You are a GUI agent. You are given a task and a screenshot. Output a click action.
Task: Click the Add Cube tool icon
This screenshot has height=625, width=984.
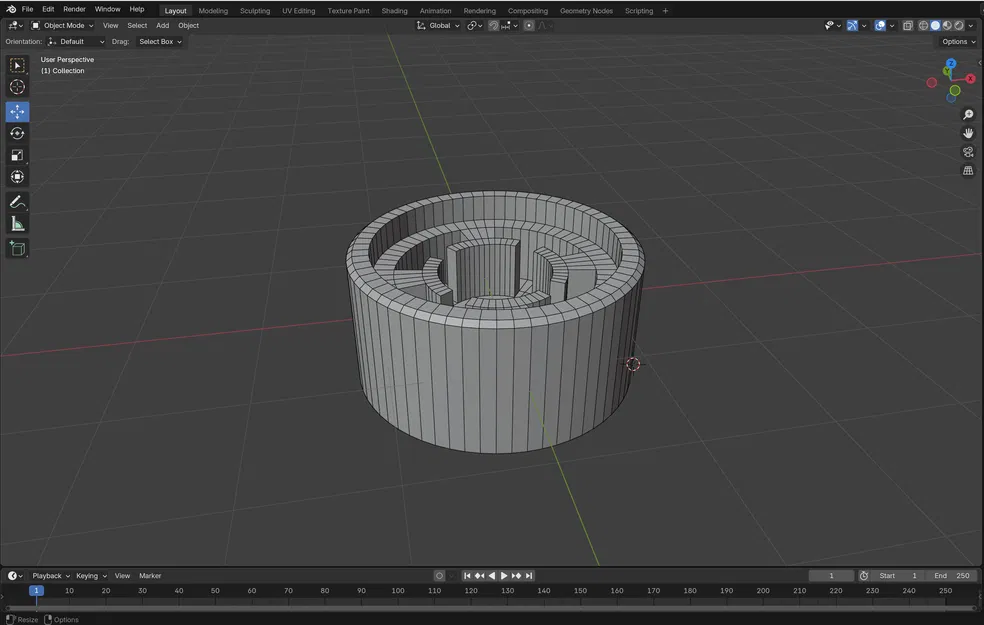tap(17, 248)
